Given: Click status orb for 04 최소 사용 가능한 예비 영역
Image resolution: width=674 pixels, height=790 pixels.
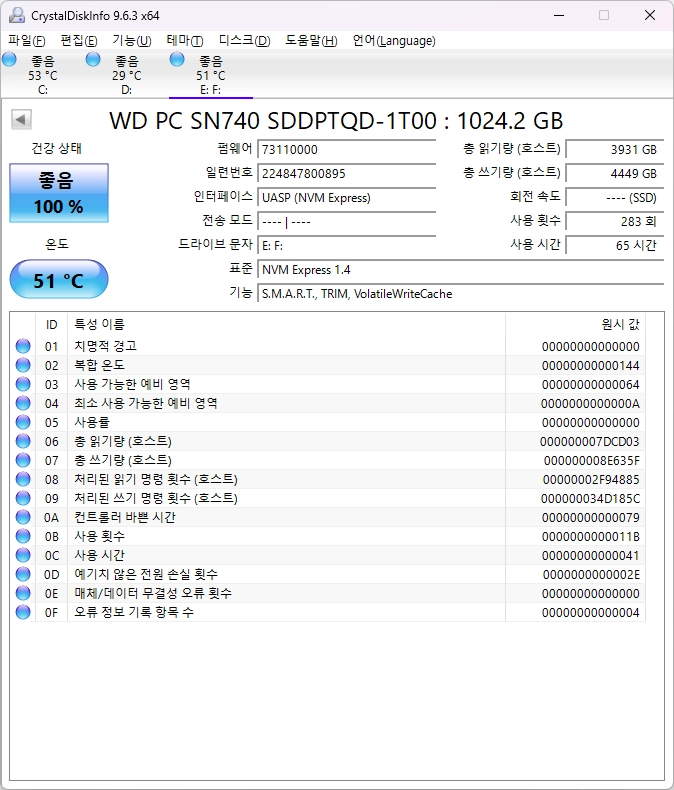Looking at the screenshot, I should point(23,403).
